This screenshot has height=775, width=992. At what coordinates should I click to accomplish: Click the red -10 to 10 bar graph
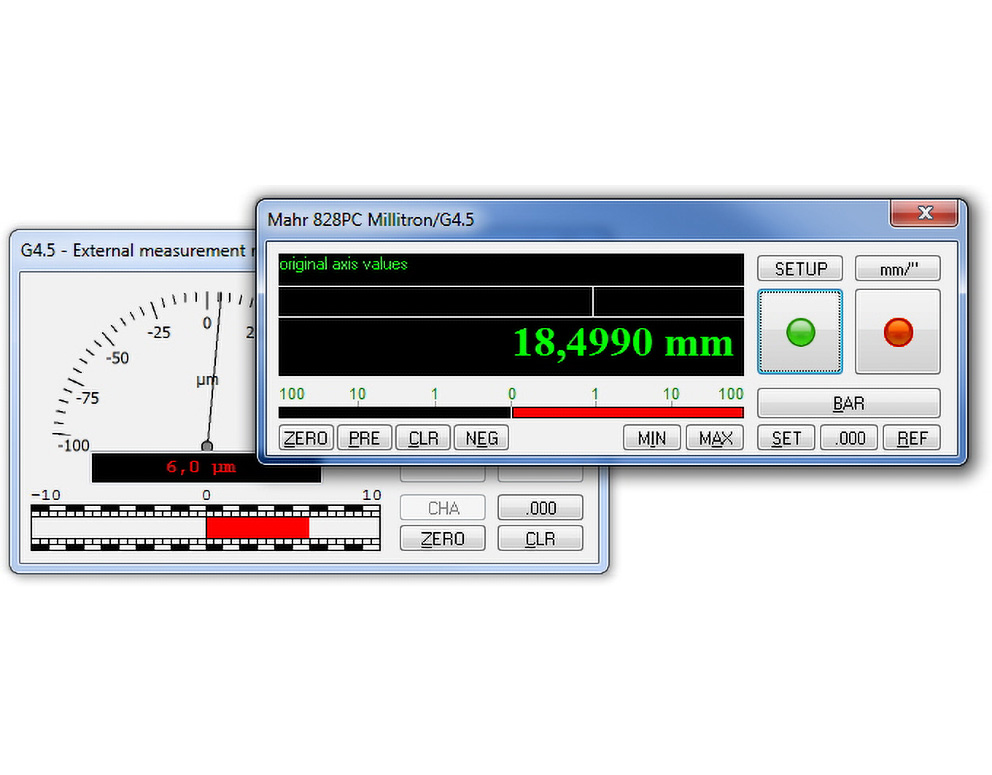[x=257, y=527]
